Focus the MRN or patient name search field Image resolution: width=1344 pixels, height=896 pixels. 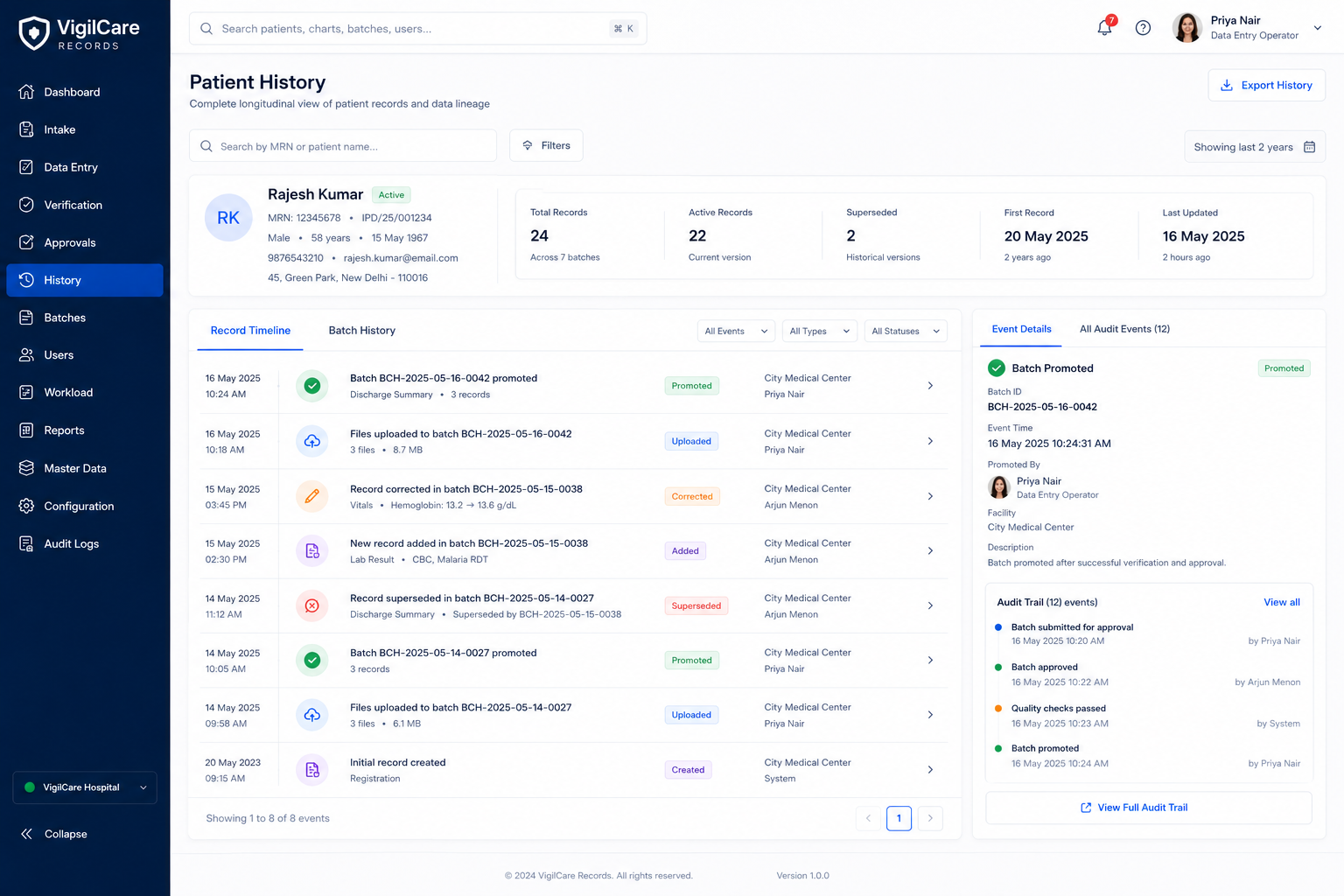[x=343, y=146]
